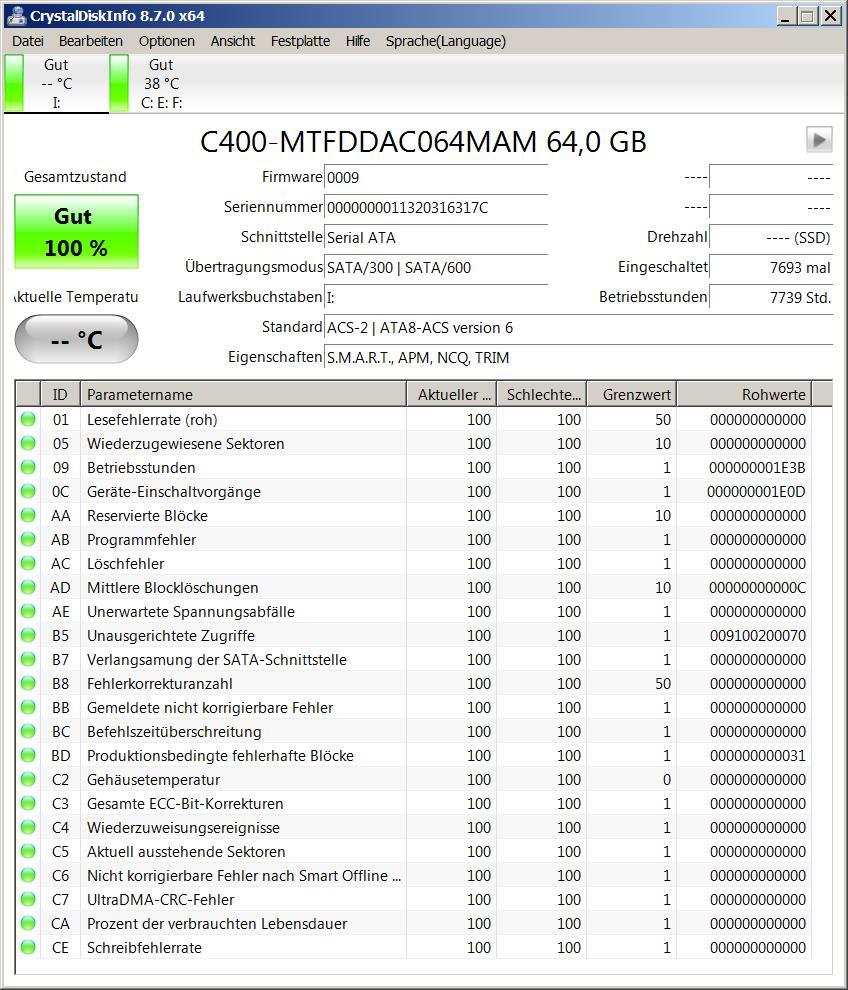Click the Standard field showing ACS-2
Image resolution: width=848 pixels, height=990 pixels.
(x=578, y=327)
